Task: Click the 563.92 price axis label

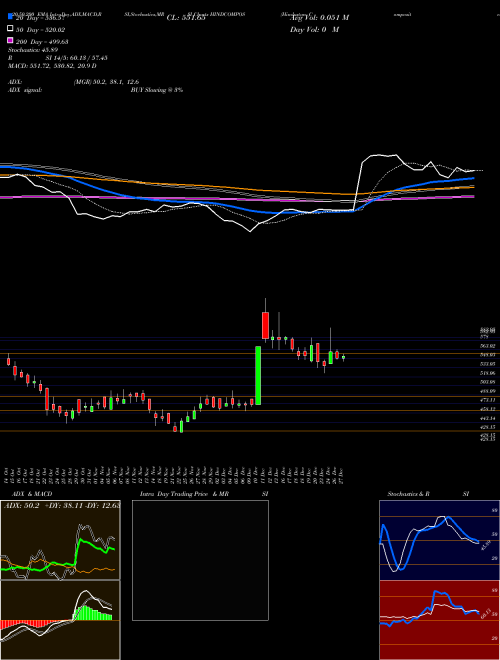Action: coord(489,346)
